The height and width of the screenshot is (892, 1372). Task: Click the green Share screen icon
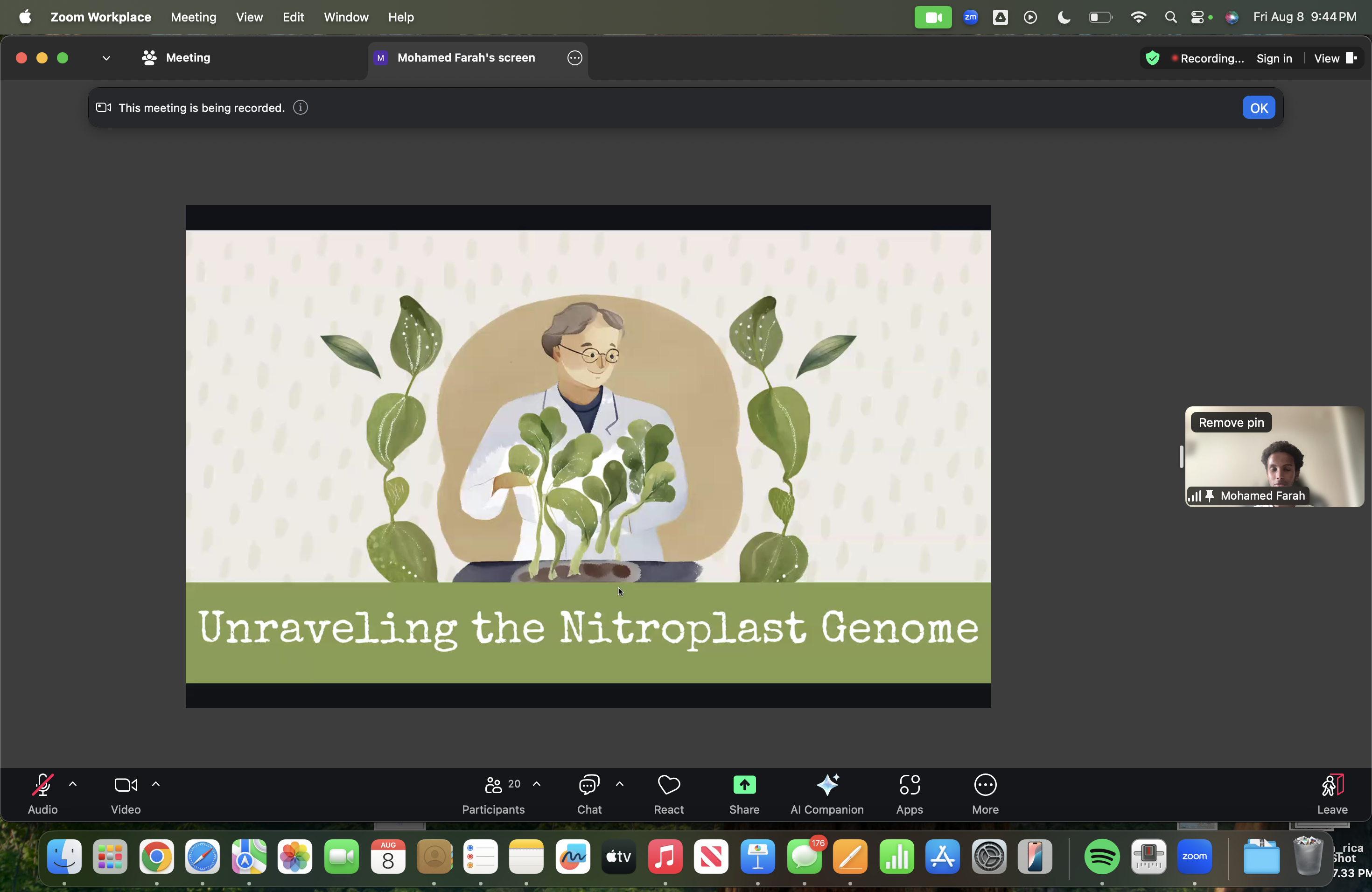click(x=744, y=785)
